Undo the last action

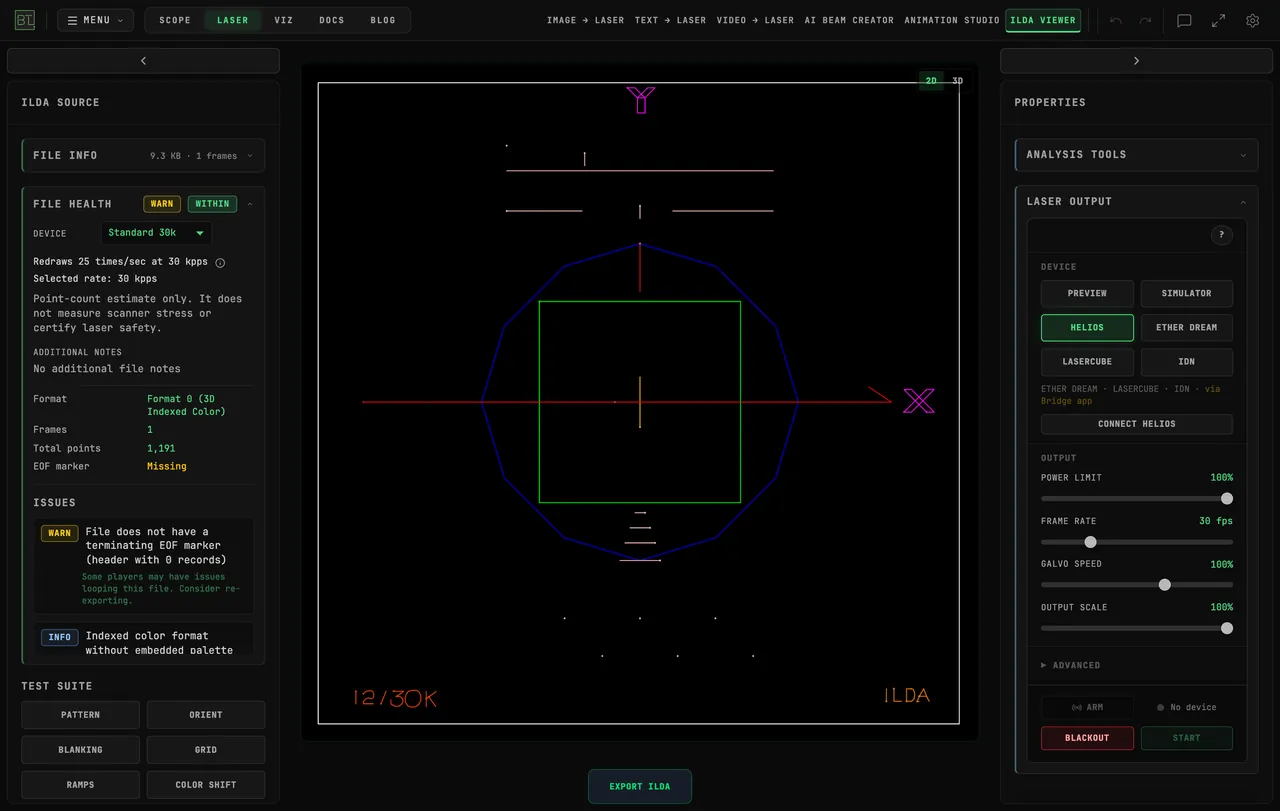click(1116, 20)
